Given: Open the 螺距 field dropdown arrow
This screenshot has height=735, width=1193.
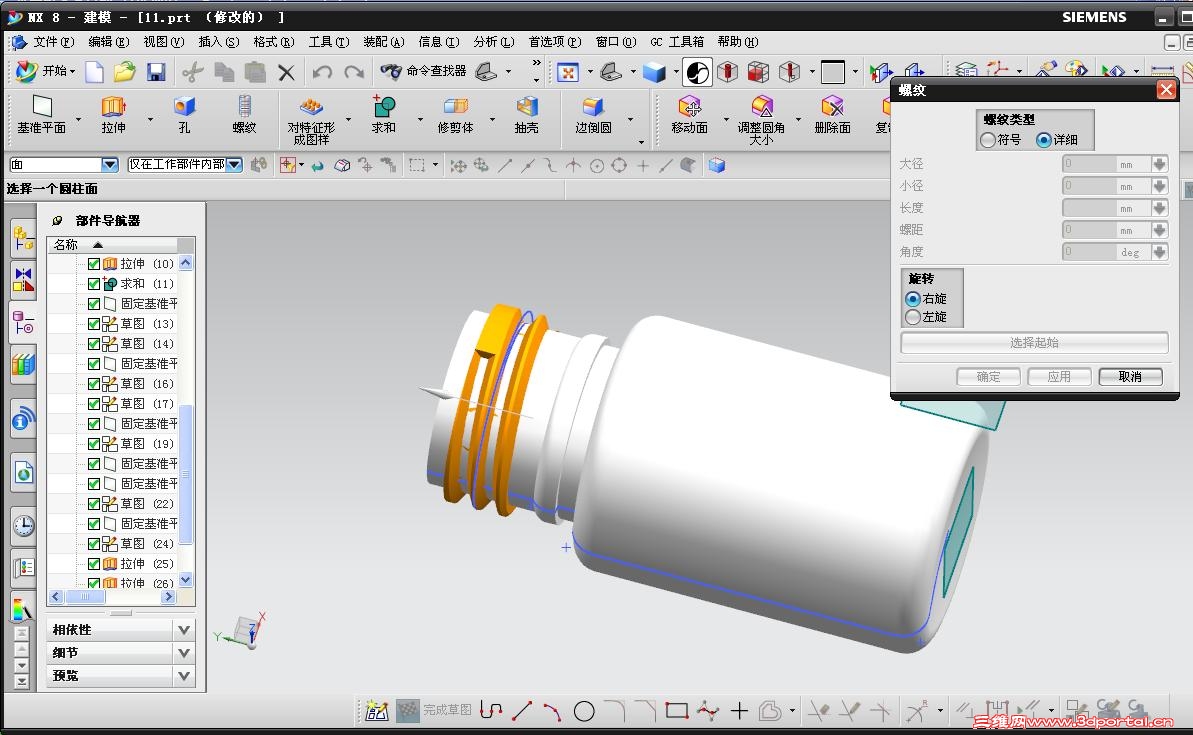Looking at the screenshot, I should coord(1159,230).
